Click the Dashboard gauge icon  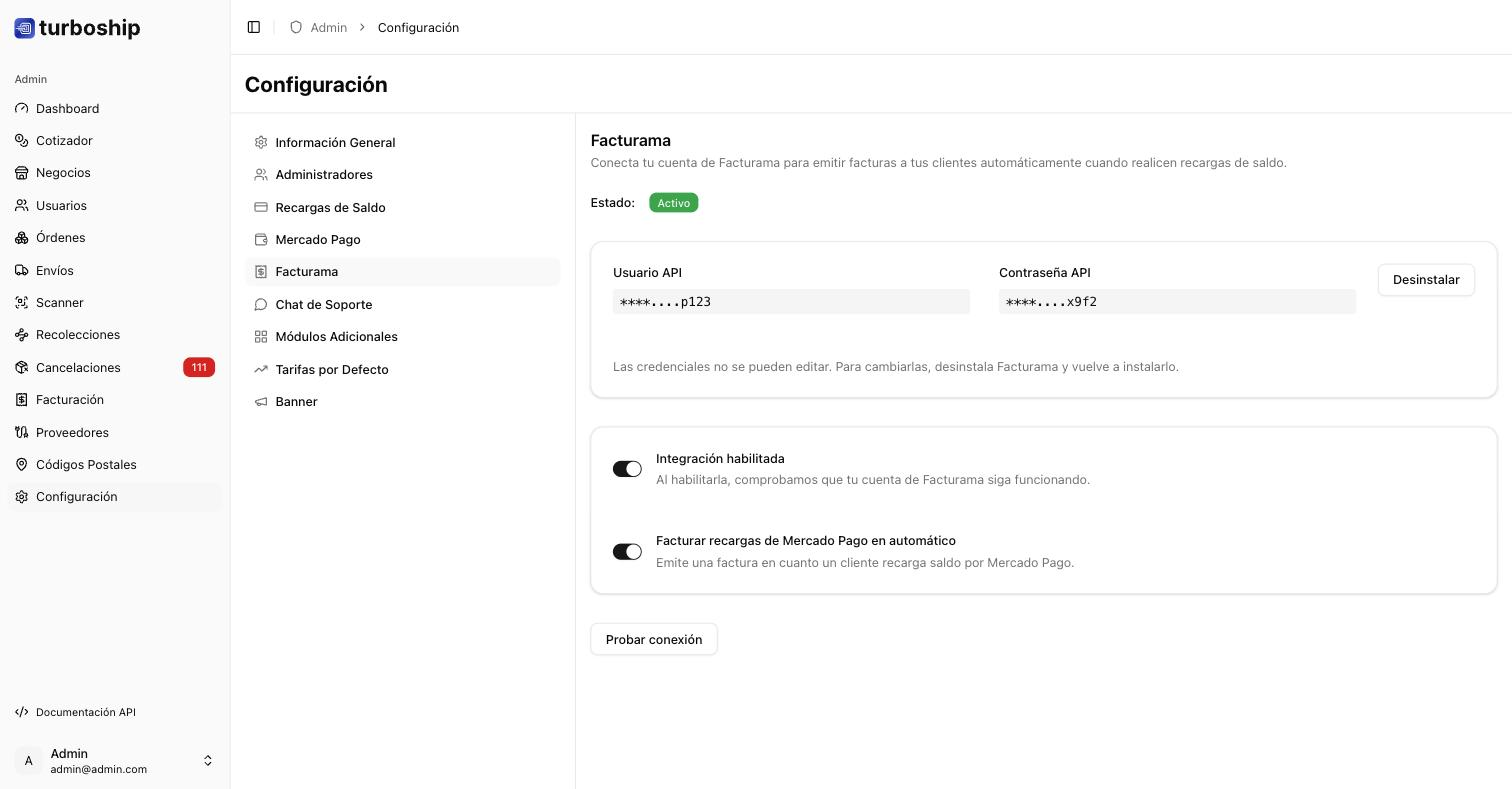tap(22, 108)
